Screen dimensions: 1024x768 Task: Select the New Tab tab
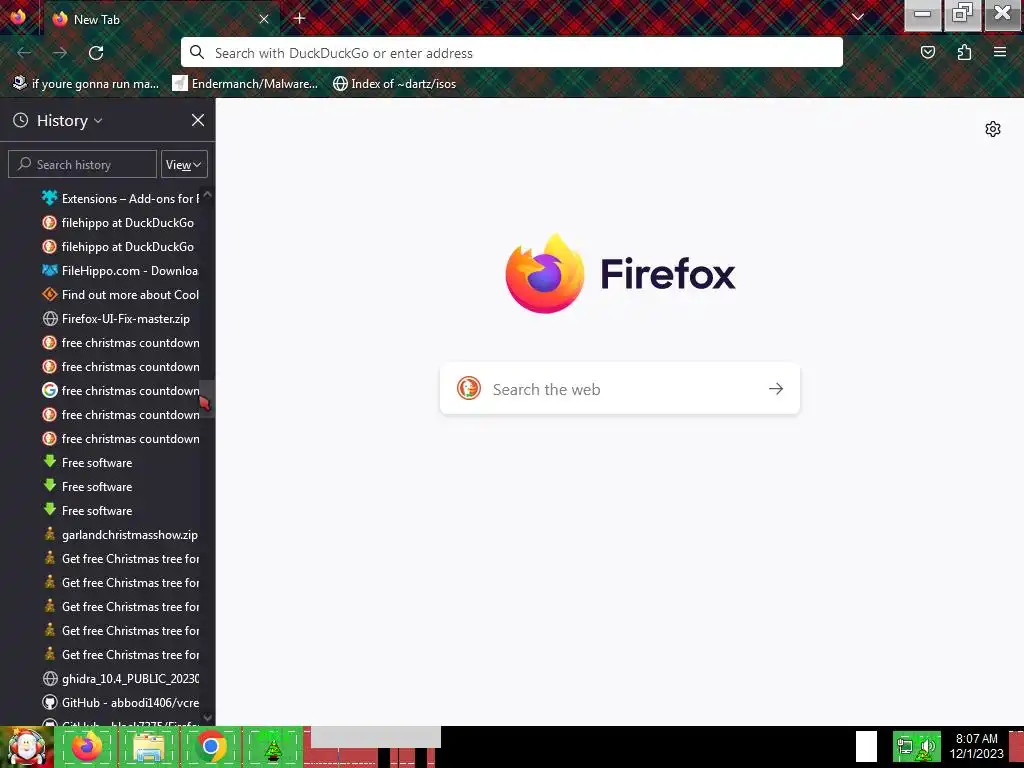click(x=160, y=19)
